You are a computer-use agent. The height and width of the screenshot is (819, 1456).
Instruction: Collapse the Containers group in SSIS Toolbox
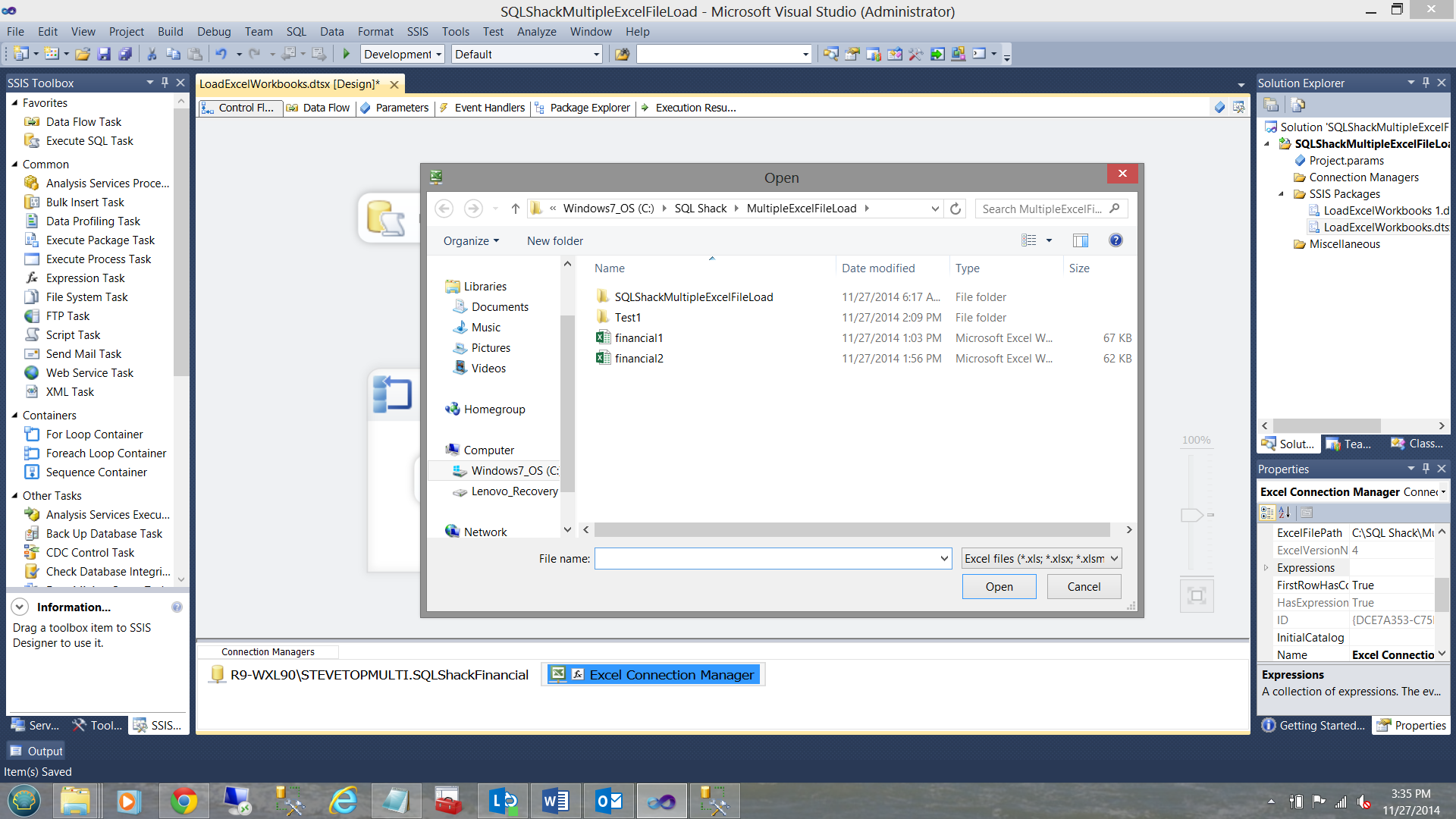[x=14, y=415]
